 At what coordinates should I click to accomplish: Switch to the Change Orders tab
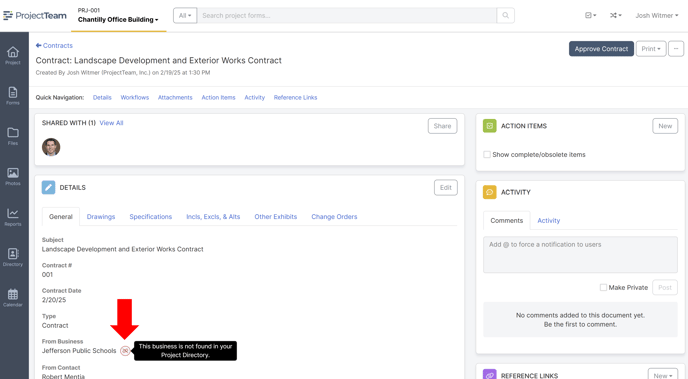334,217
